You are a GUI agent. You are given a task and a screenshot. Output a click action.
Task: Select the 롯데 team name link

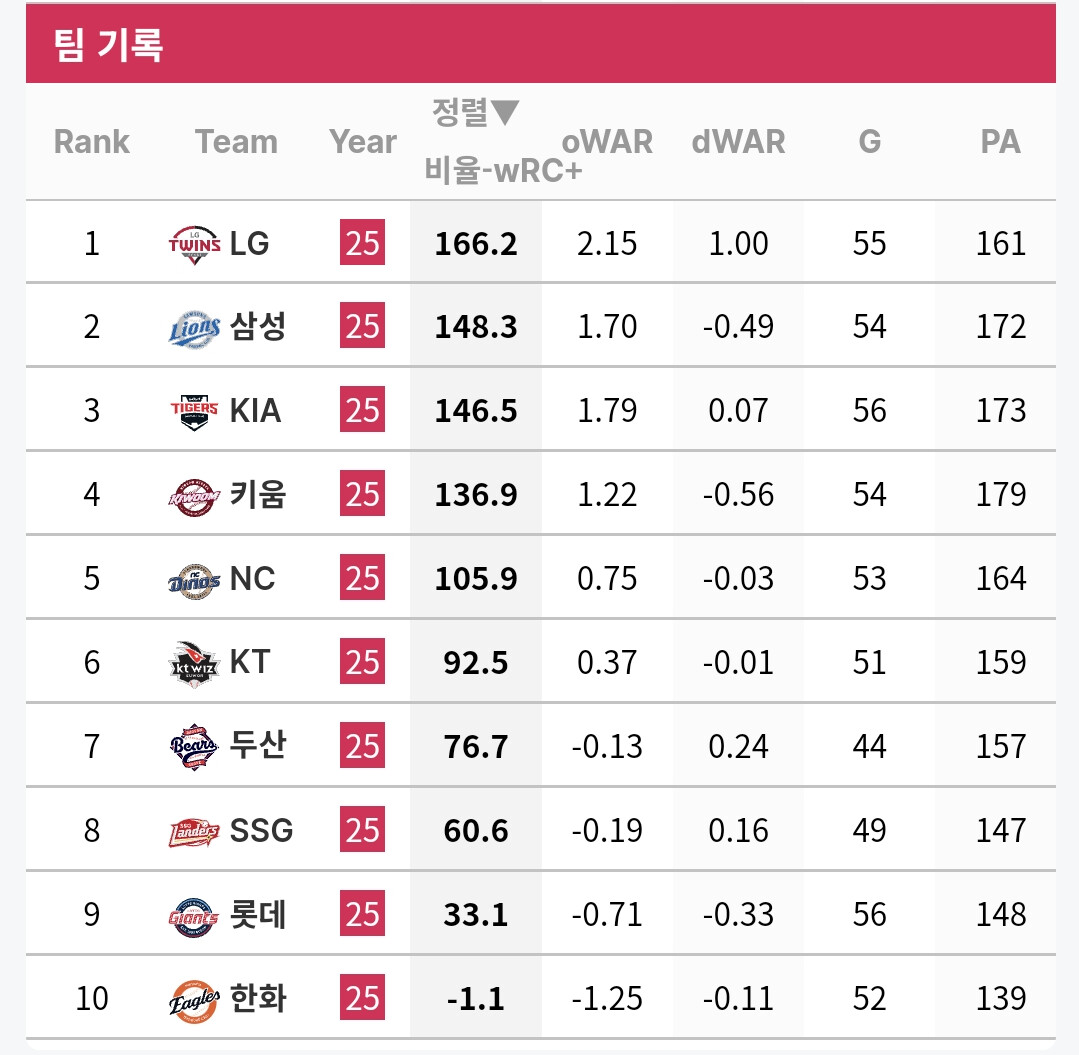[257, 915]
